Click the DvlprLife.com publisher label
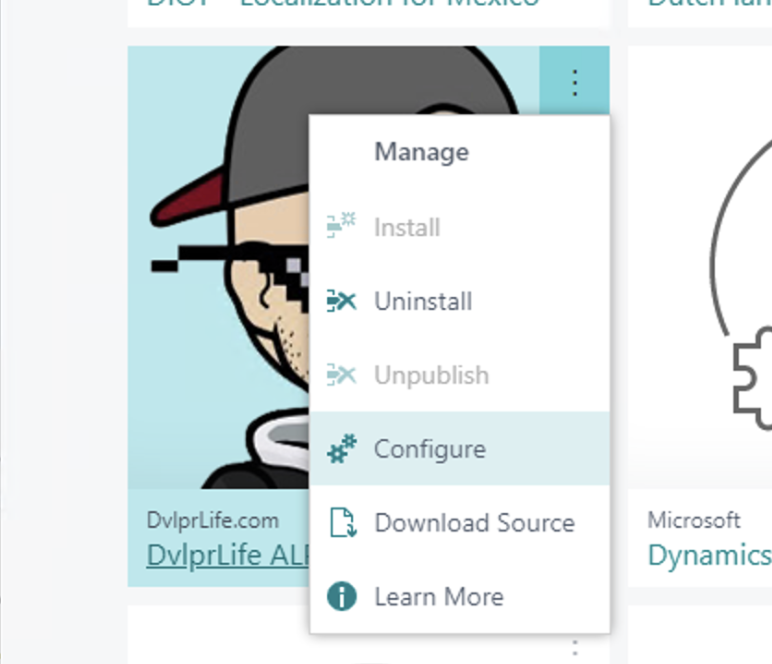 212,520
